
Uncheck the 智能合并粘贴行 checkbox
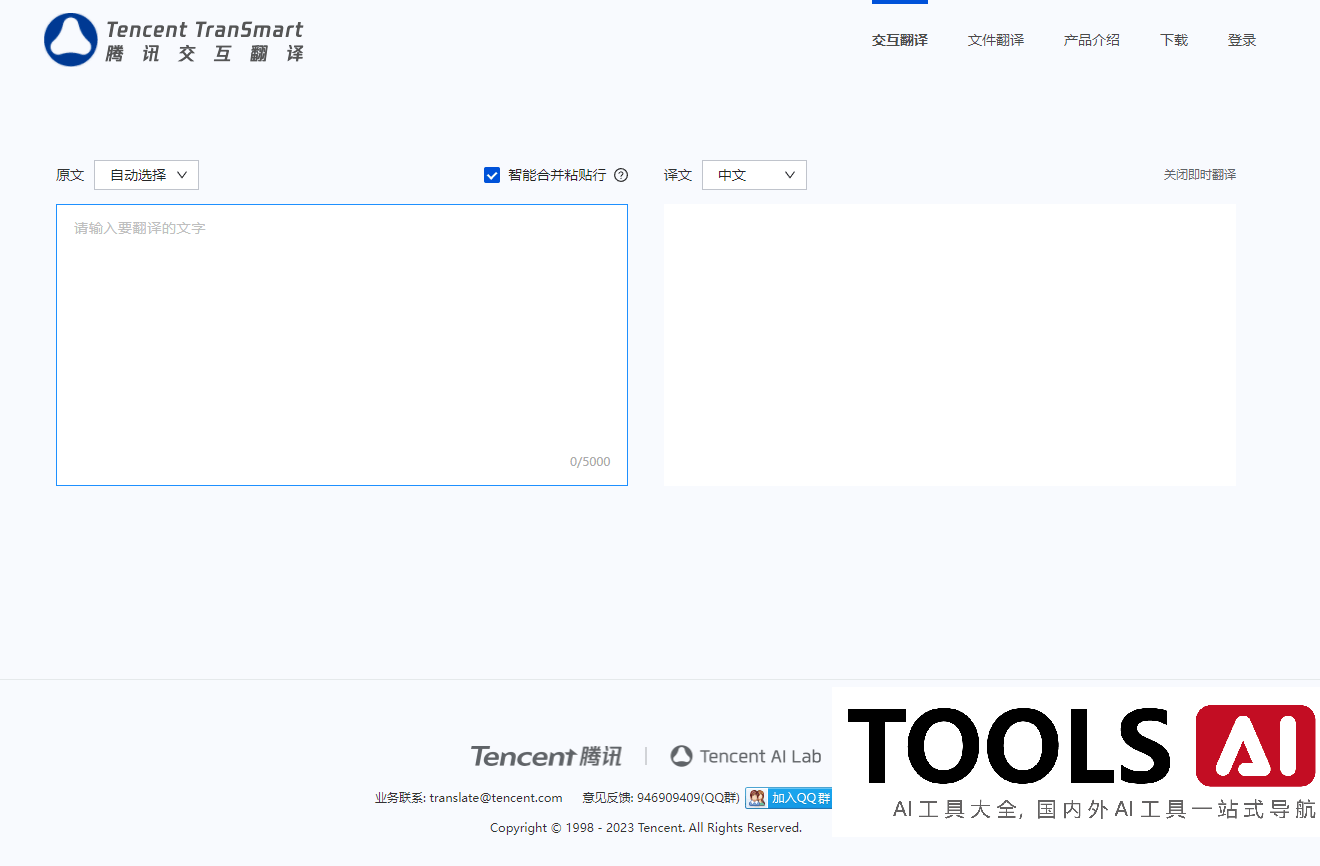point(492,175)
